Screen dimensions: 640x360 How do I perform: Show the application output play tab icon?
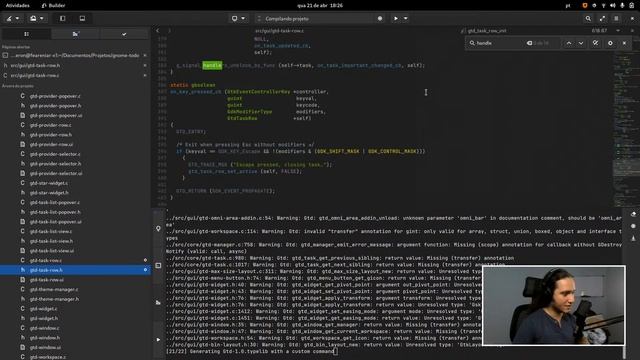click(158, 340)
